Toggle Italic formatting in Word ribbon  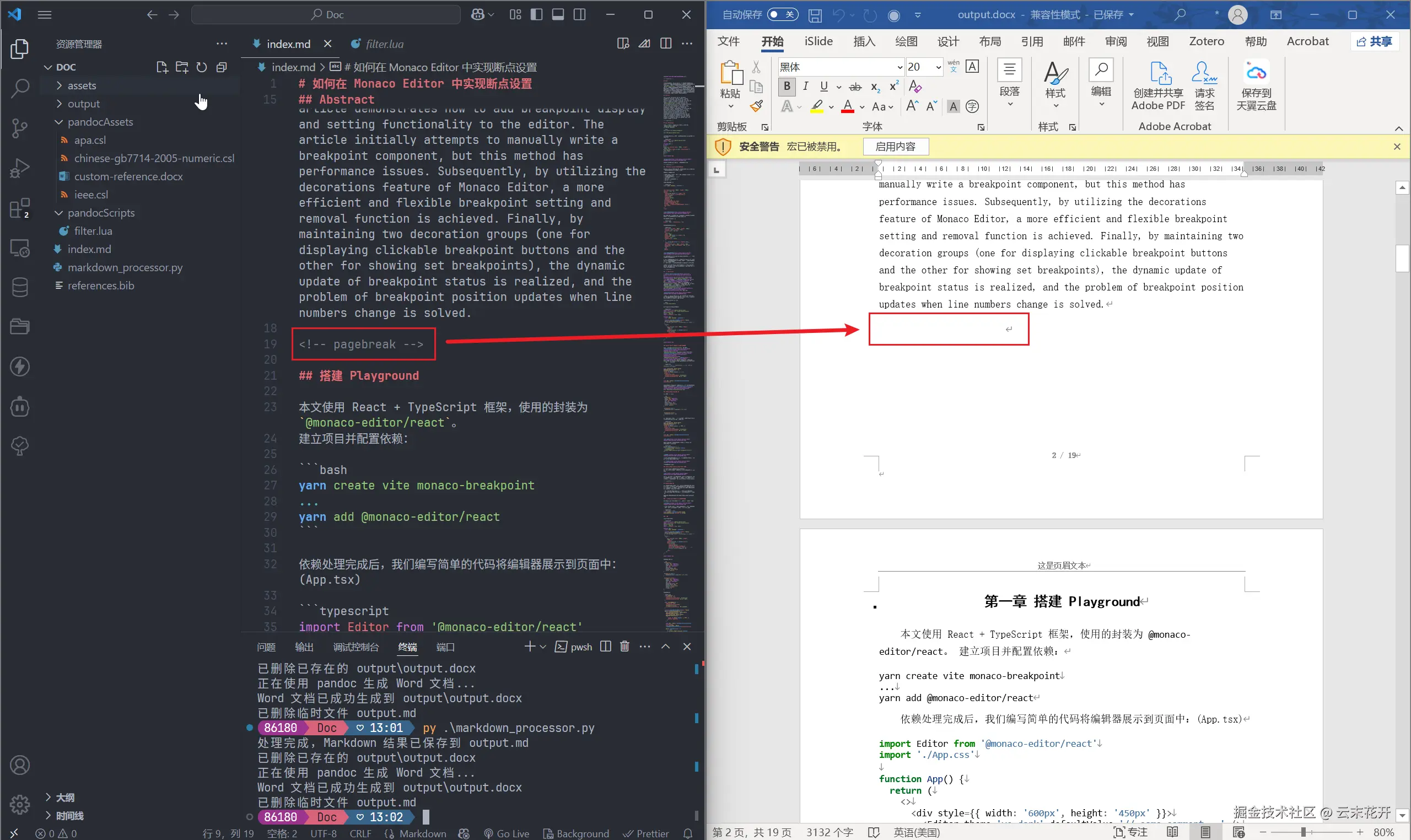(805, 87)
